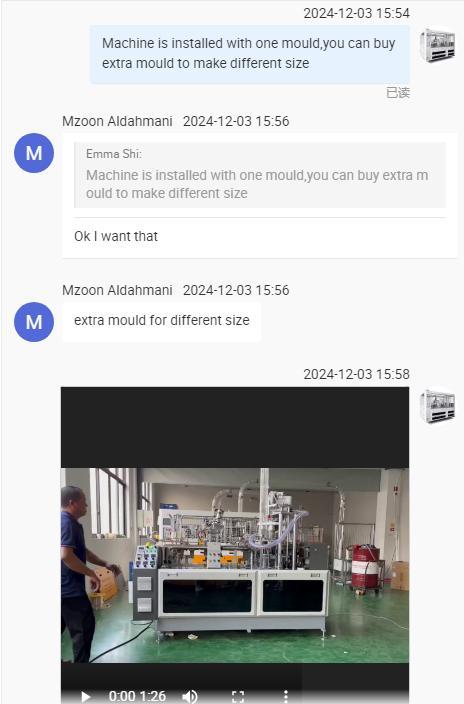Click the 2024-12-03 15:58 timestamp

click(357, 374)
